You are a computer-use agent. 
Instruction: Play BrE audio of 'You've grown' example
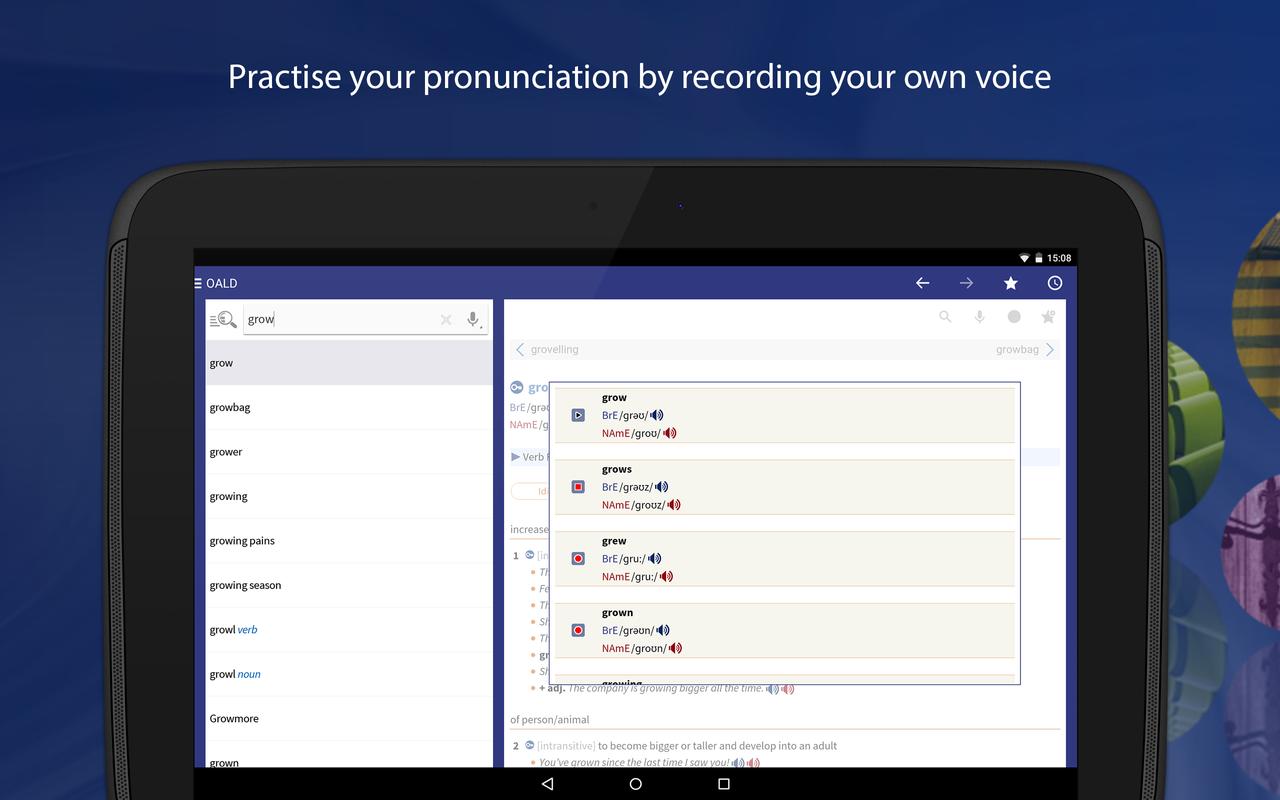tap(737, 762)
